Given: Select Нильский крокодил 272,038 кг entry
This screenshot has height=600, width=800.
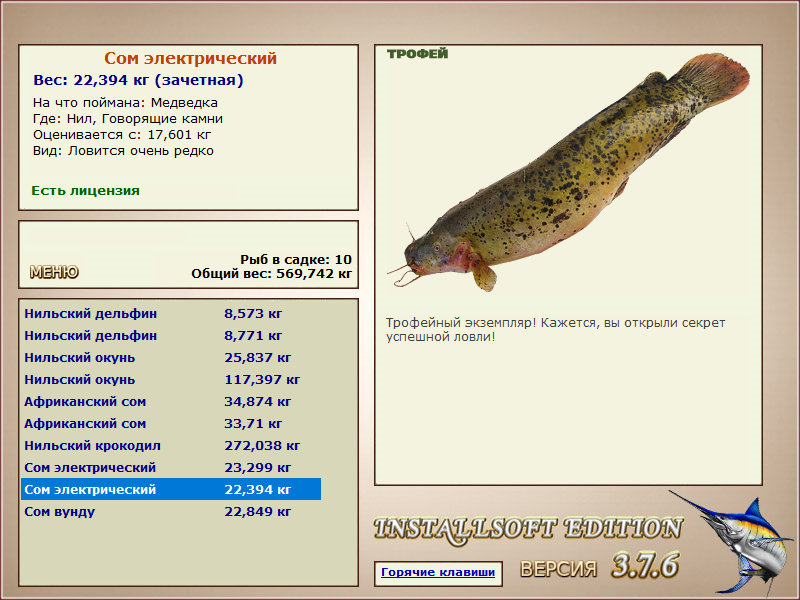Looking at the screenshot, I should [x=171, y=445].
